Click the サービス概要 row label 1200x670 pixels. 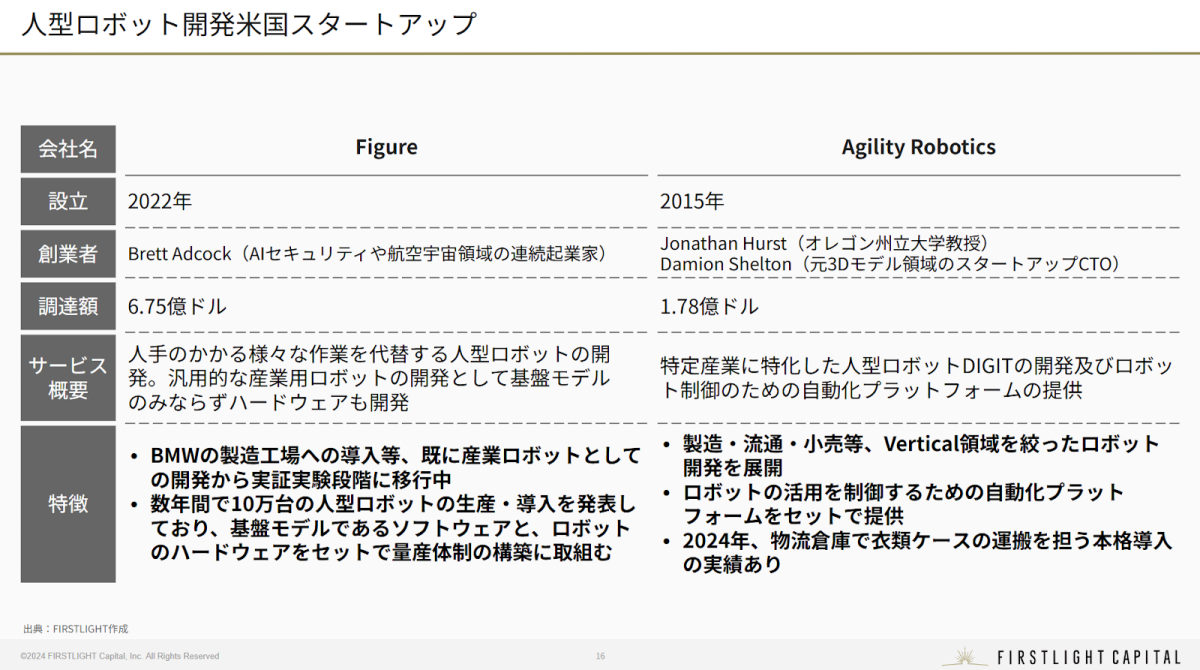point(68,378)
